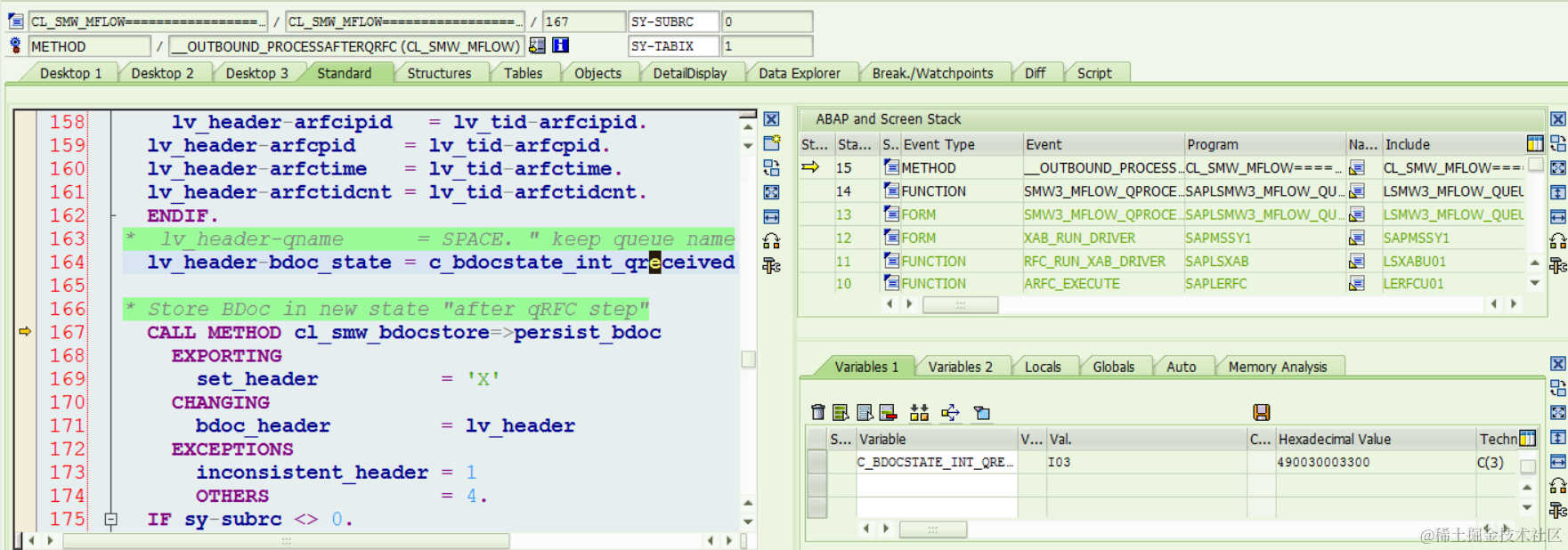This screenshot has width=1568, height=550.
Task: Select stack row 14 FUNCTION SMW3_MFLOW_QPROCE
Action: click(x=1162, y=190)
